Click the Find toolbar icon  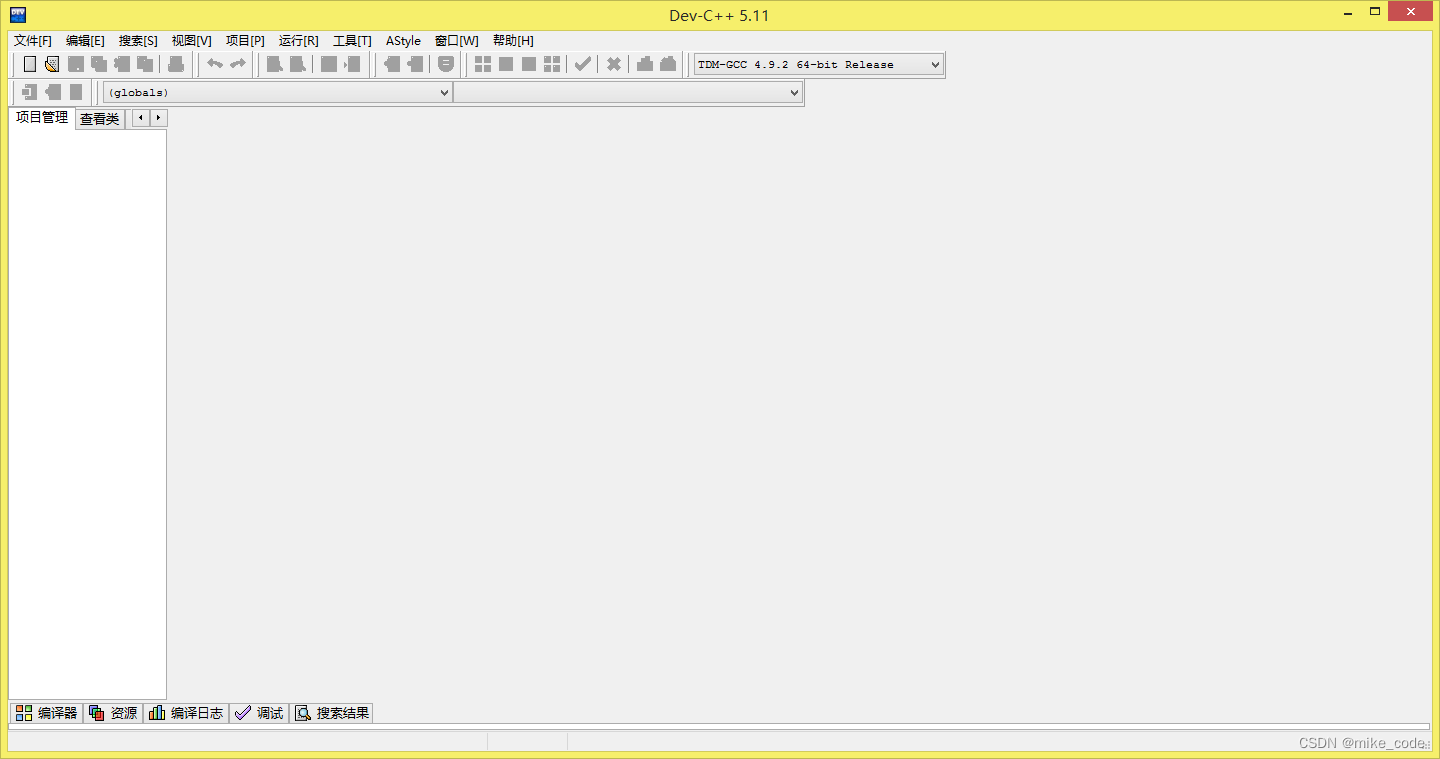(x=274, y=64)
